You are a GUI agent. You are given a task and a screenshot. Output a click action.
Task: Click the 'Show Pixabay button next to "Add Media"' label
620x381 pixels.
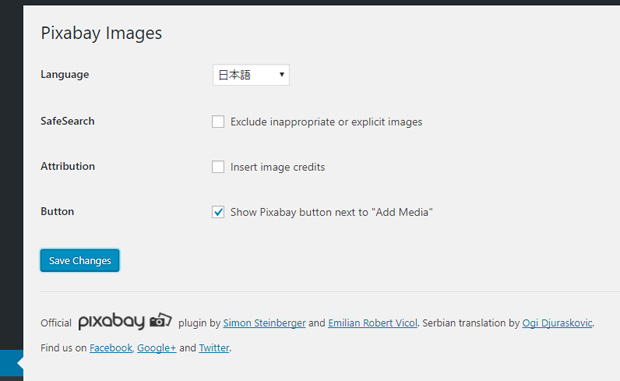point(331,212)
